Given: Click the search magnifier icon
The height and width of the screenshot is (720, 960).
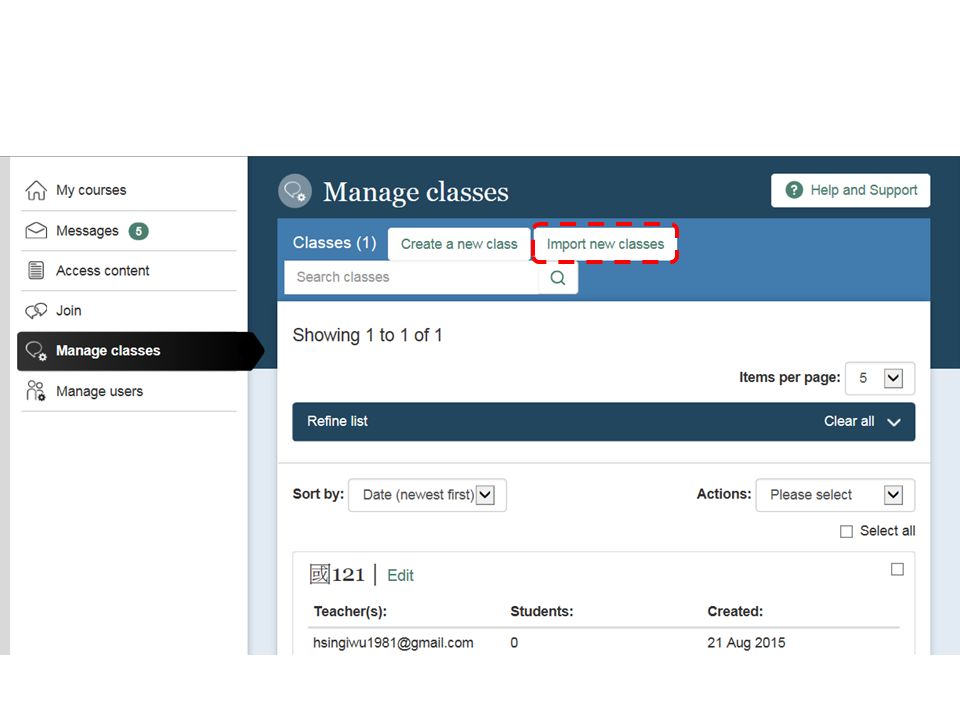Looking at the screenshot, I should pyautogui.click(x=558, y=278).
